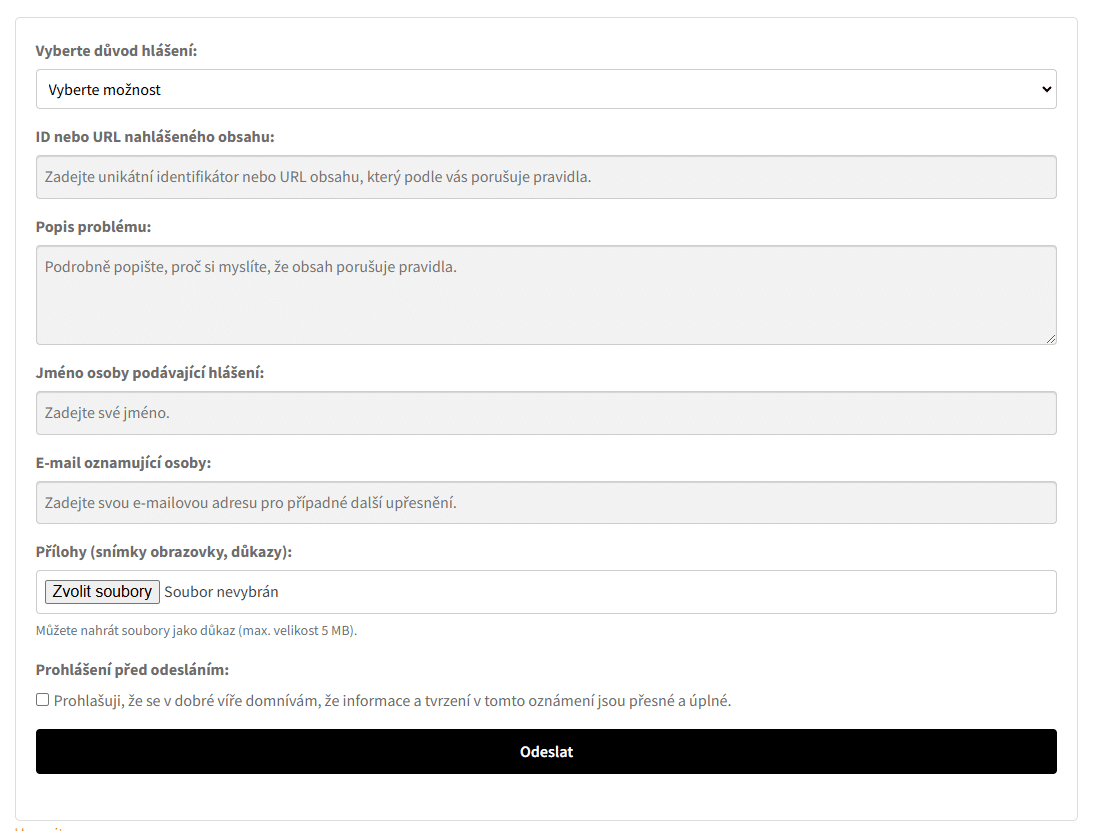The height and width of the screenshot is (831, 1094).
Task: Click the max. velikost 5 MB helper text
Action: tap(196, 631)
